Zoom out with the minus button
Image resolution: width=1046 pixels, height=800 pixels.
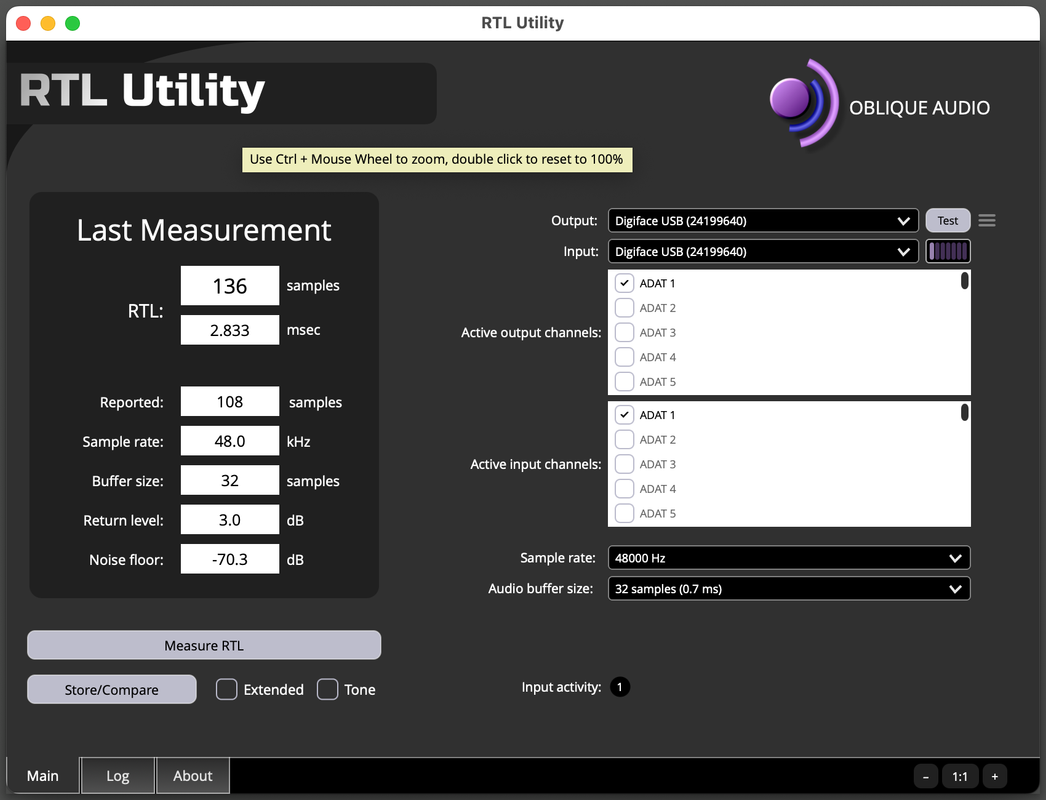[925, 776]
